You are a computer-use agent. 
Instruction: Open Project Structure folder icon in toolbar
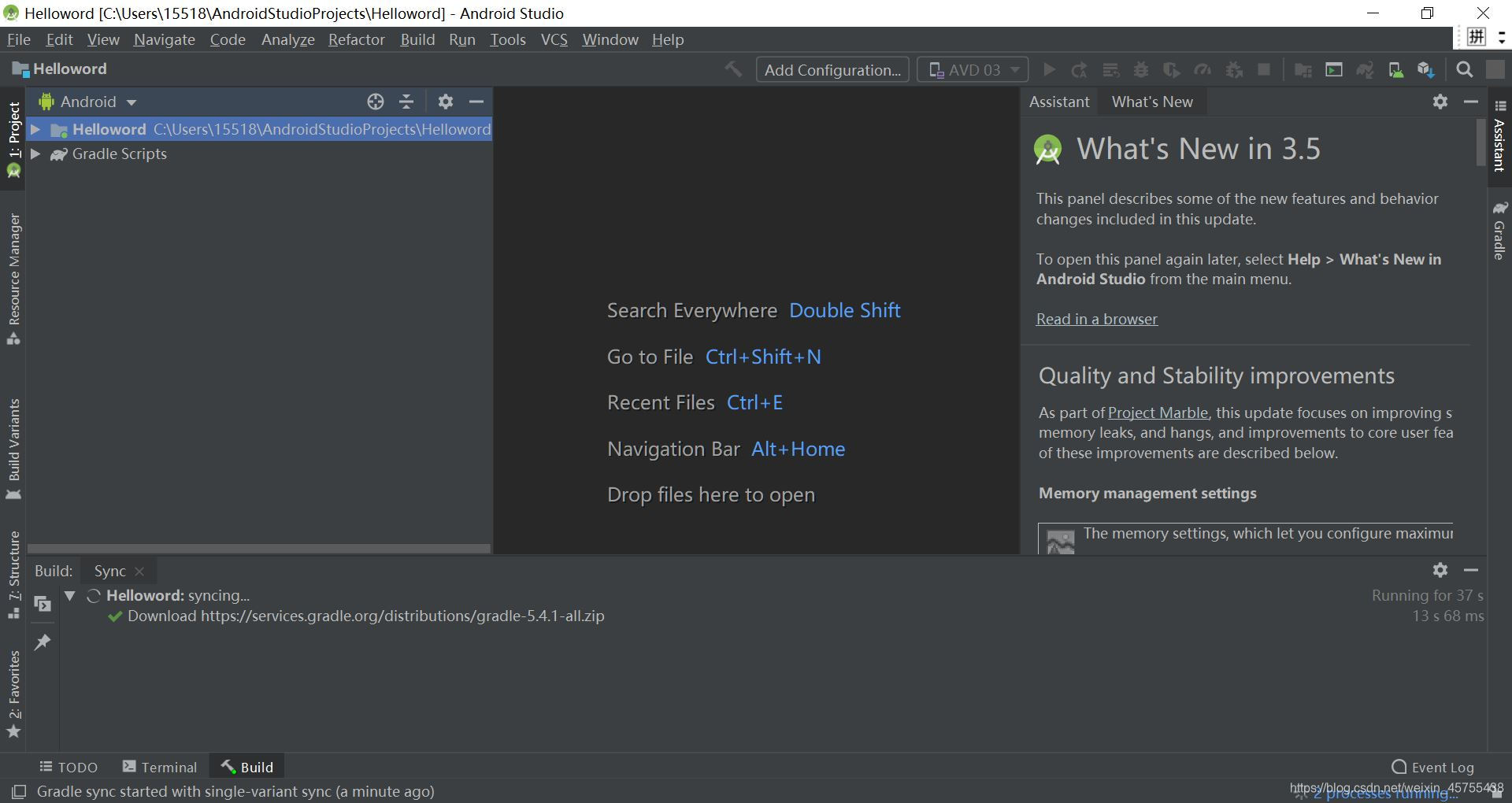(x=1303, y=70)
